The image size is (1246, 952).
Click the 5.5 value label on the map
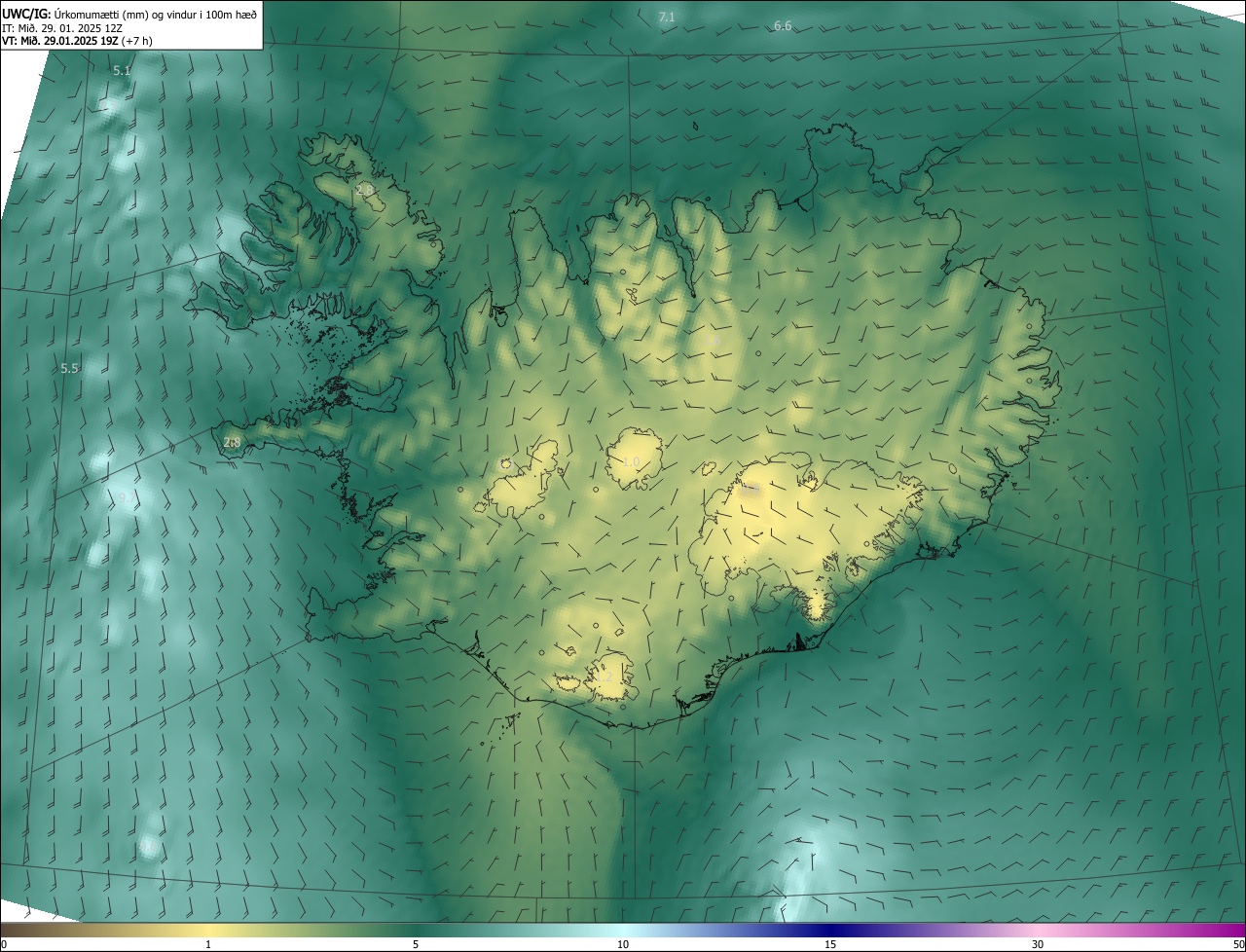[x=69, y=369]
